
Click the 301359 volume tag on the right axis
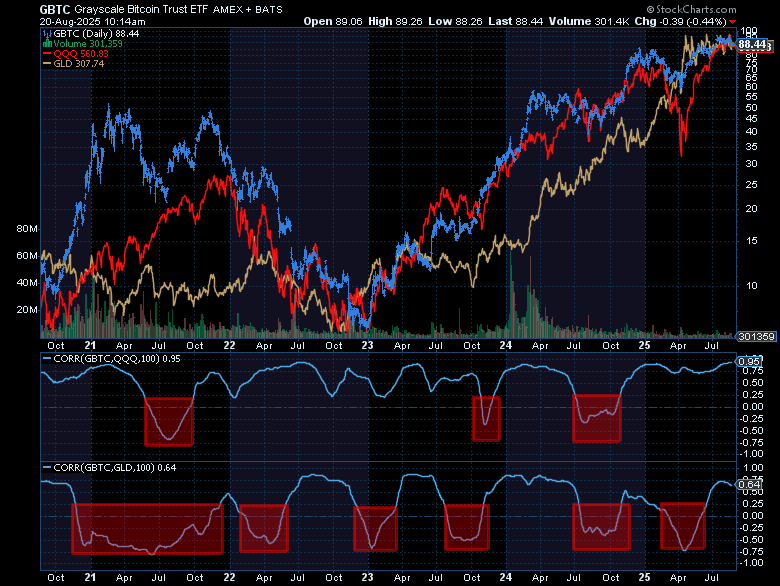(x=756, y=337)
